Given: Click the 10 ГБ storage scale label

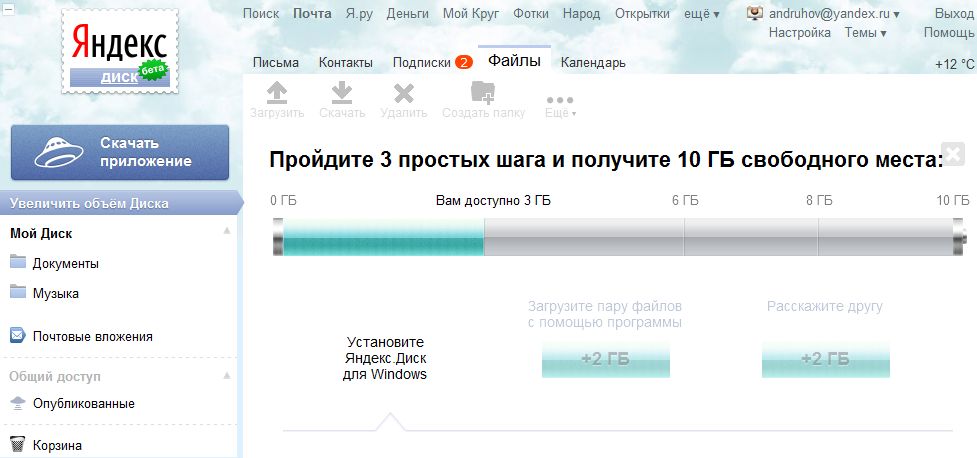Looking at the screenshot, I should (953, 201).
